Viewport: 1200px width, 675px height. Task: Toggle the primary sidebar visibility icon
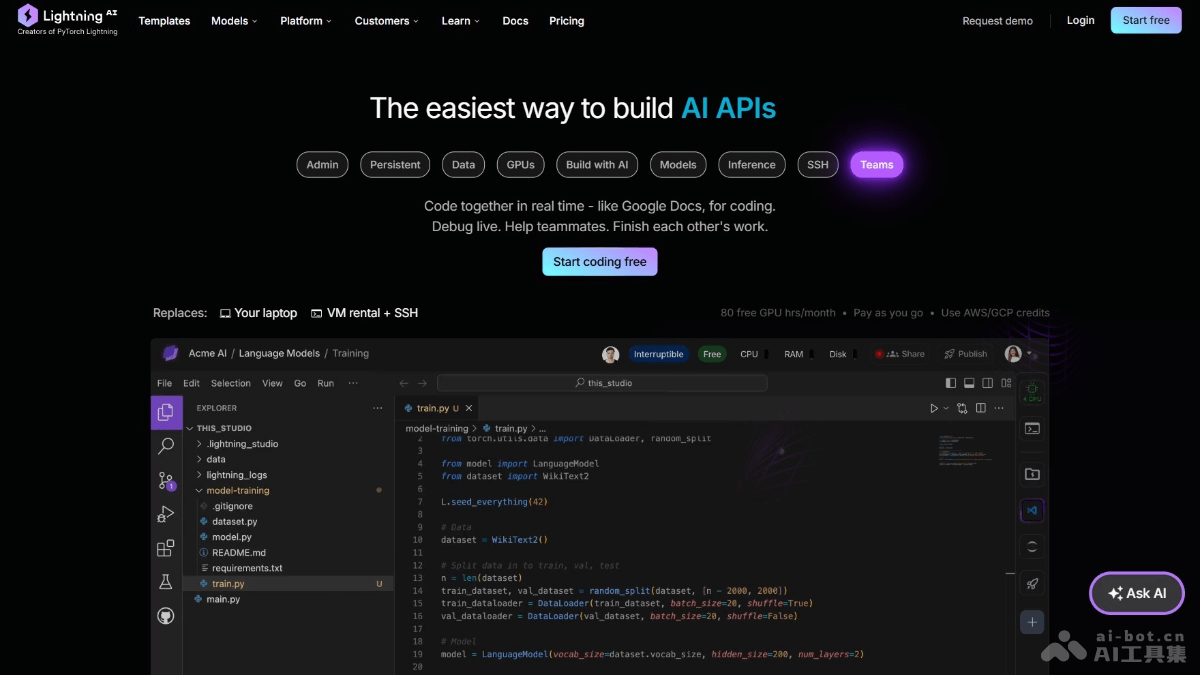950,382
